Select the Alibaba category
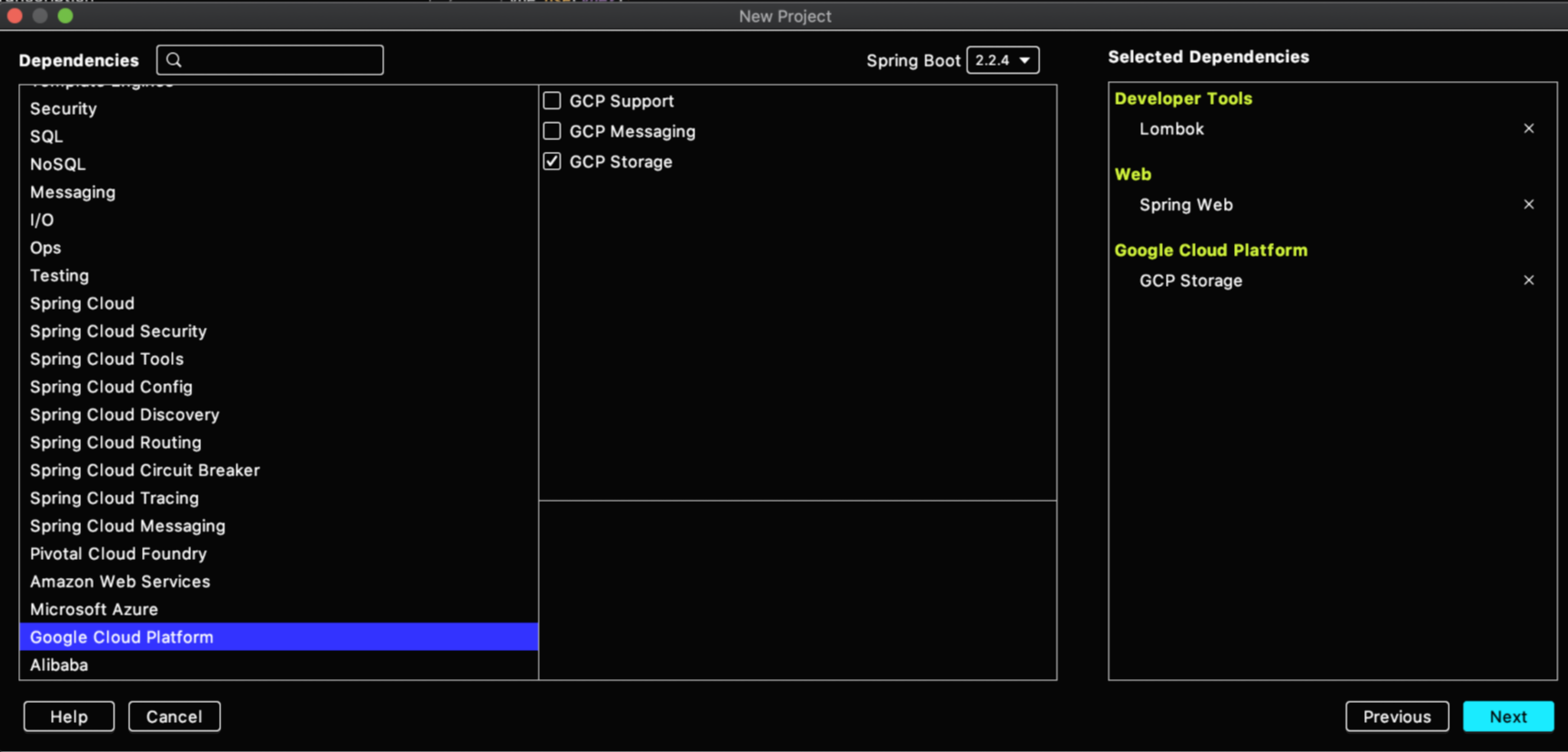This screenshot has height=752, width=1568. [278, 665]
